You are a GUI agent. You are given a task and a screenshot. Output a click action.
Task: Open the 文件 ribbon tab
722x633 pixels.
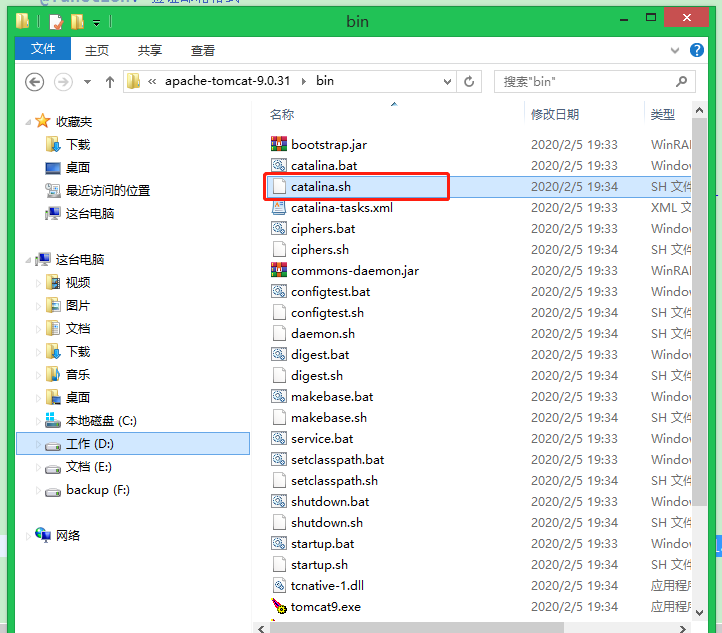[43, 48]
